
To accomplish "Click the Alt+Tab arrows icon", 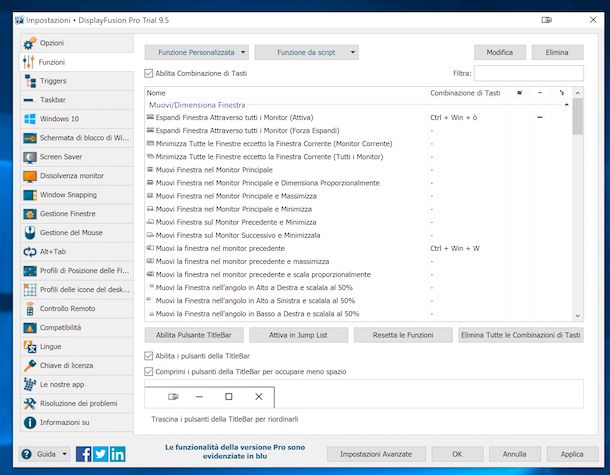I will (30, 252).
